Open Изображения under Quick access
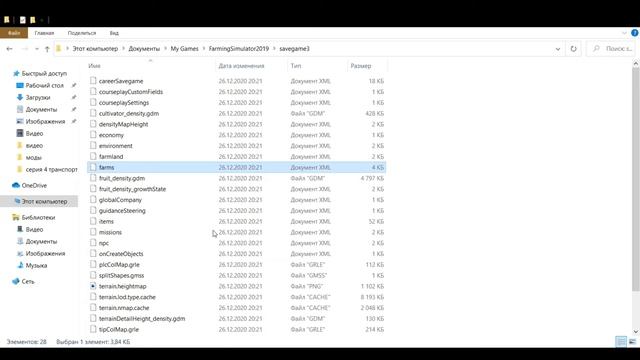This screenshot has height=360, width=640. [45, 121]
